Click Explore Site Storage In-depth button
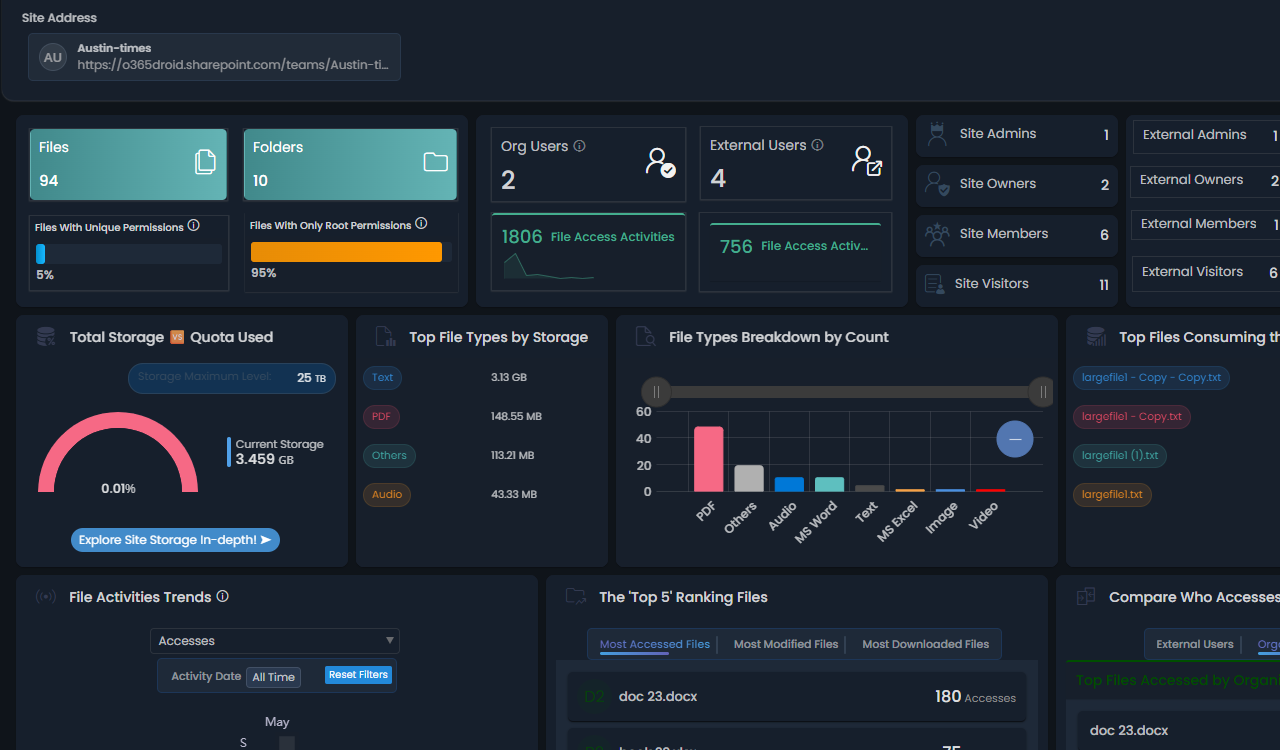Viewport: 1280px width, 750px height. pos(175,540)
